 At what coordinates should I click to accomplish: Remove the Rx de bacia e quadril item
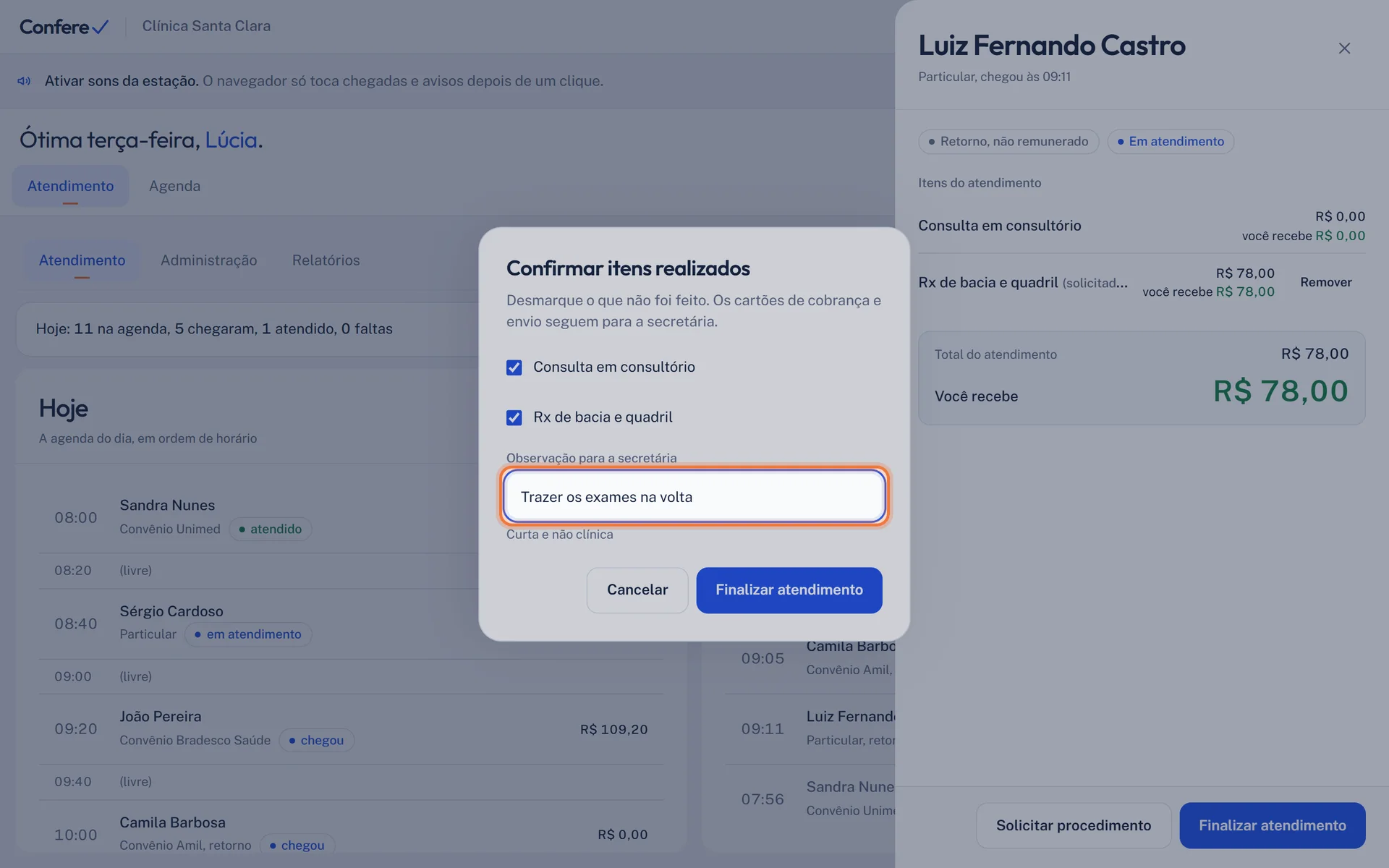click(x=1325, y=282)
